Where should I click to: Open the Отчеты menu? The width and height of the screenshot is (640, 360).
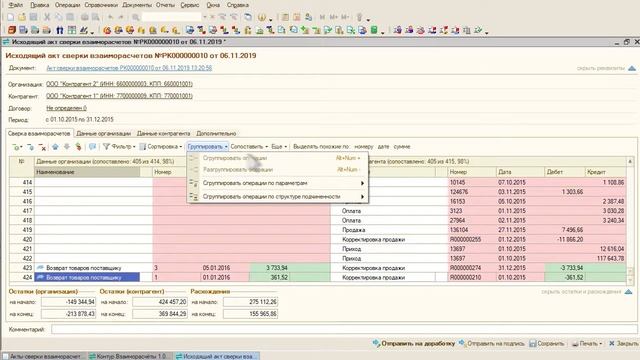pyautogui.click(x=165, y=5)
